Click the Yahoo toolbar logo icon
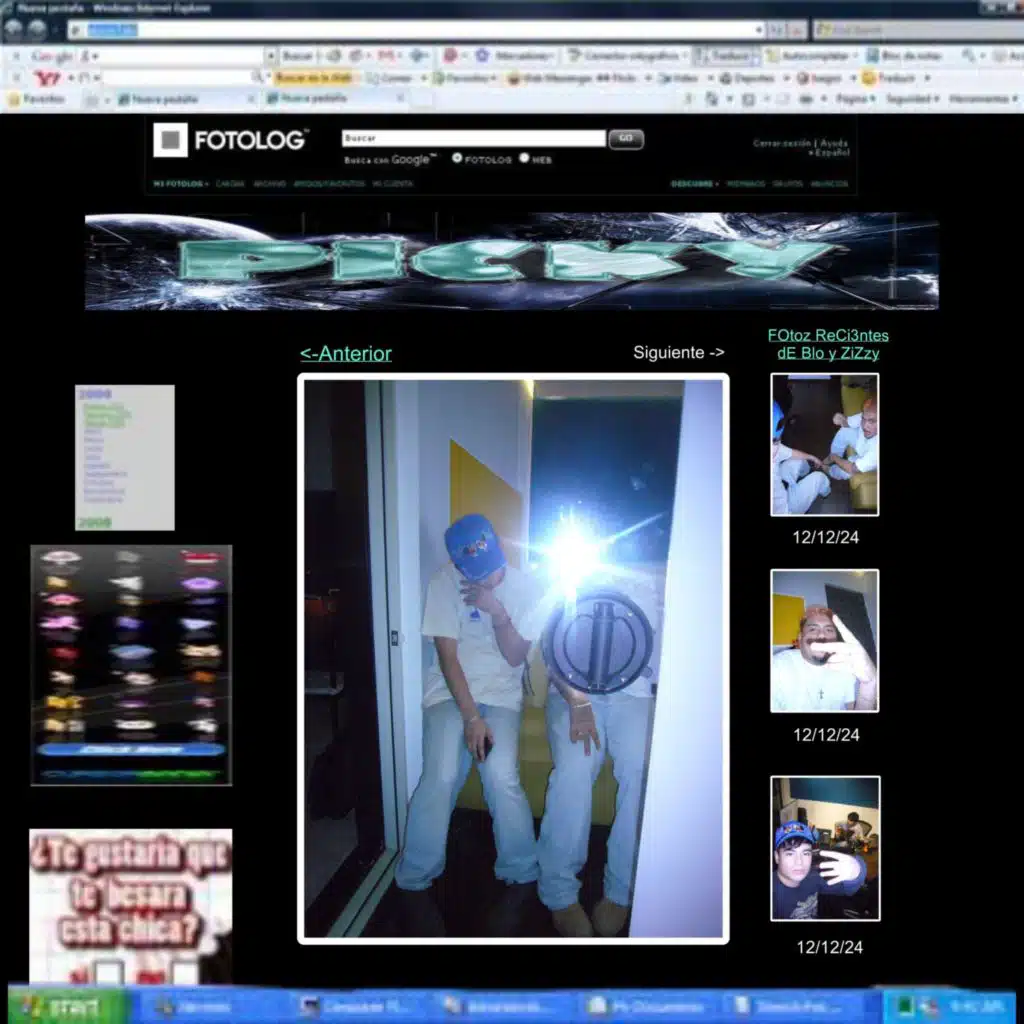 [47, 78]
